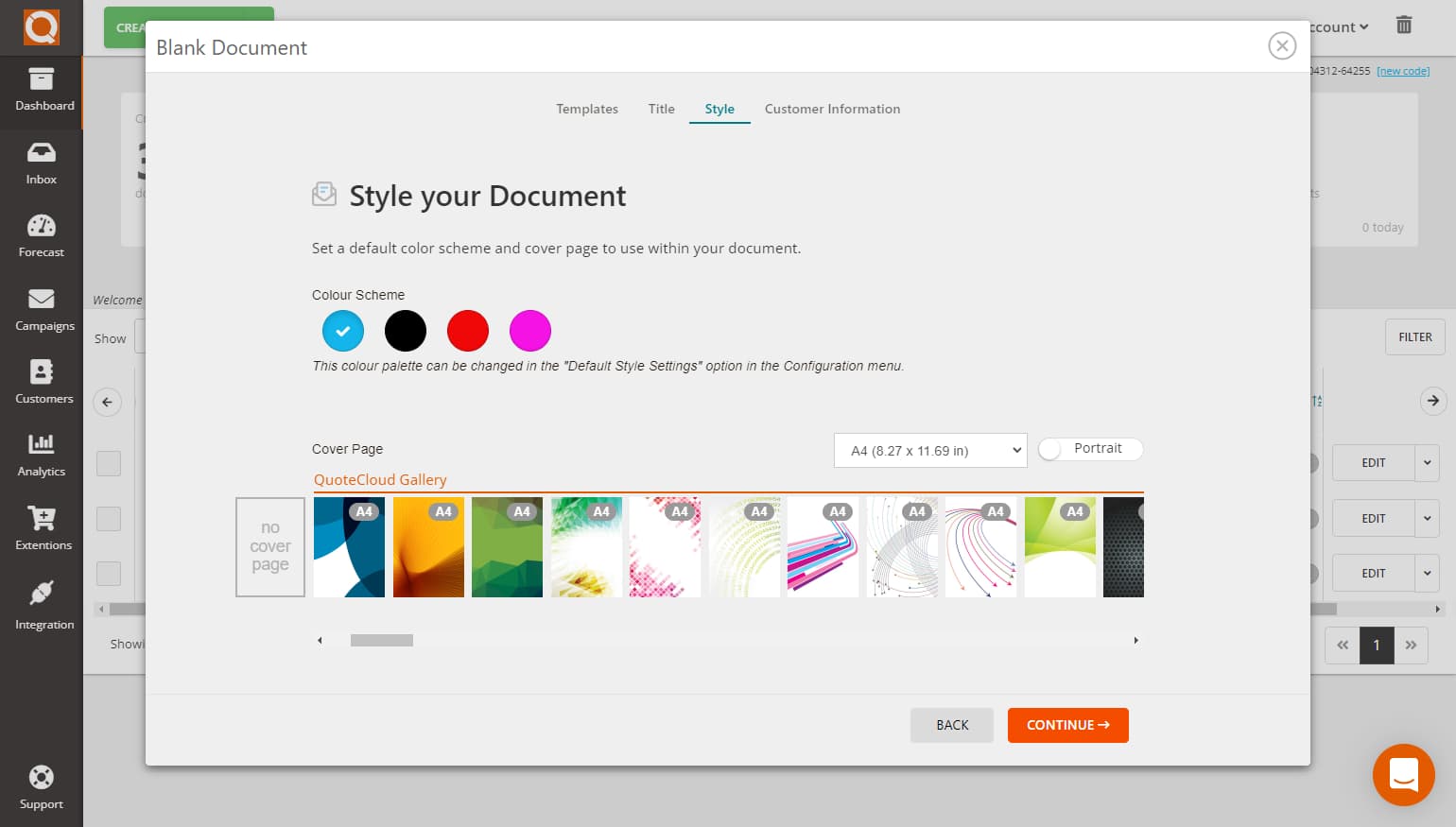Viewport: 1456px width, 827px height.
Task: Open the A4 paper size dropdown
Action: 929,450
